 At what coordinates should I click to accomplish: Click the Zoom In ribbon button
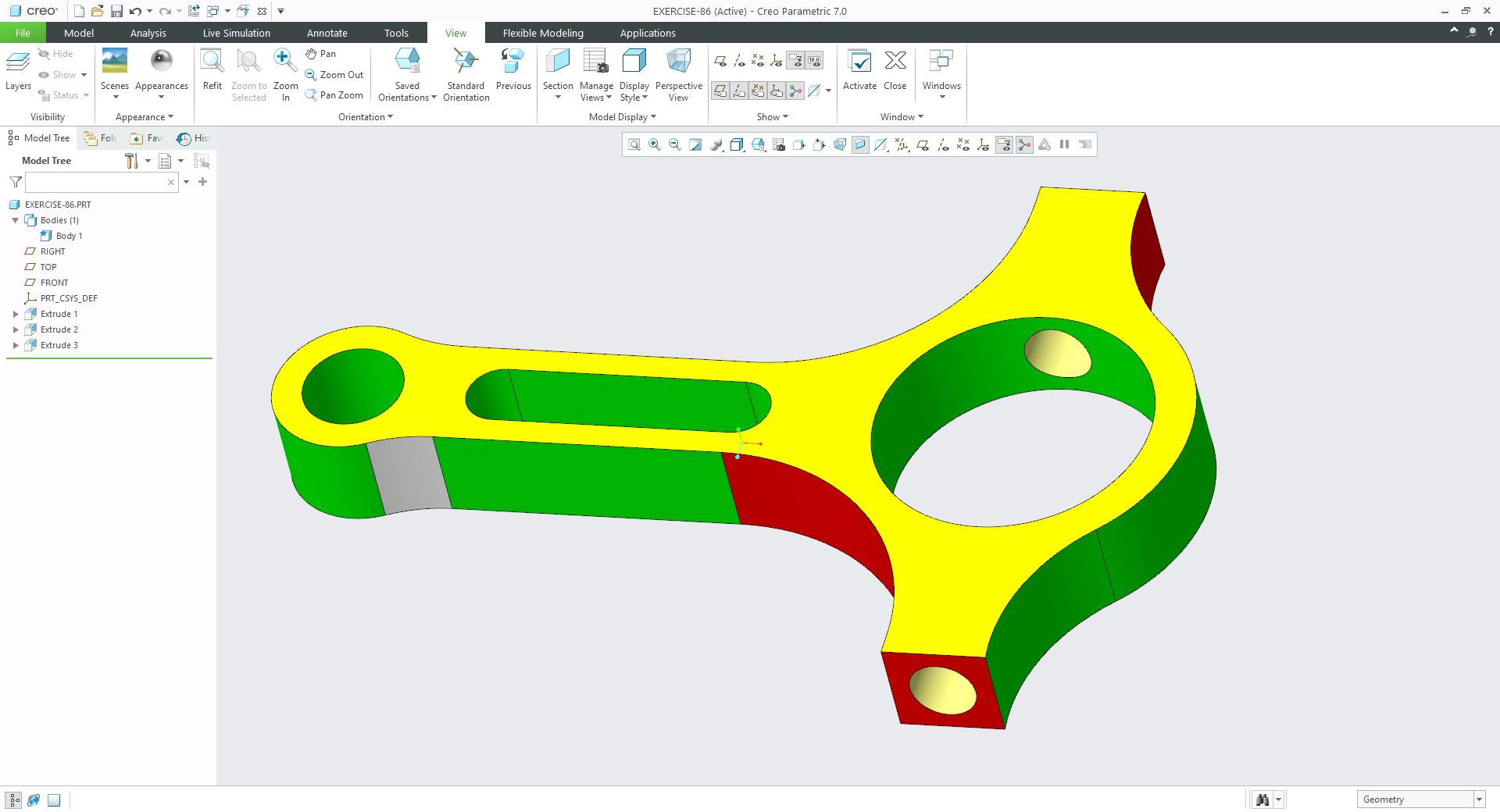285,75
